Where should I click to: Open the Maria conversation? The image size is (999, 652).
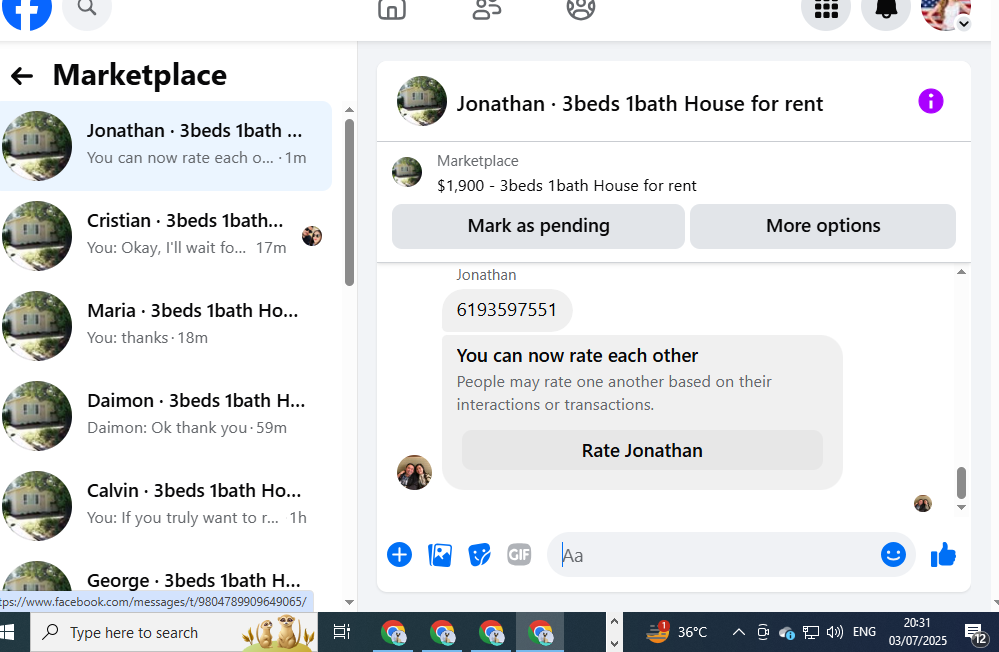coord(166,326)
